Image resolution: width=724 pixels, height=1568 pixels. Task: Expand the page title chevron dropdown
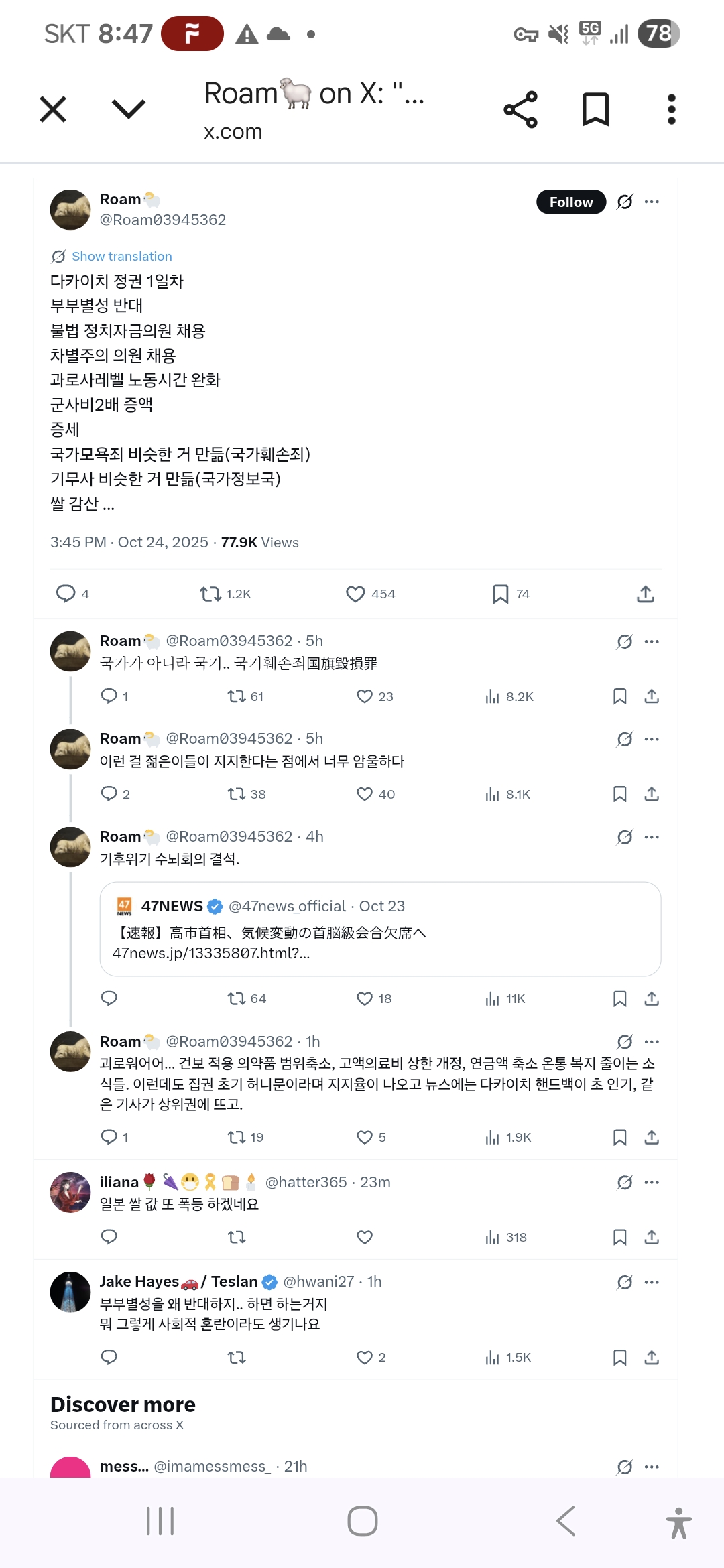point(128,109)
